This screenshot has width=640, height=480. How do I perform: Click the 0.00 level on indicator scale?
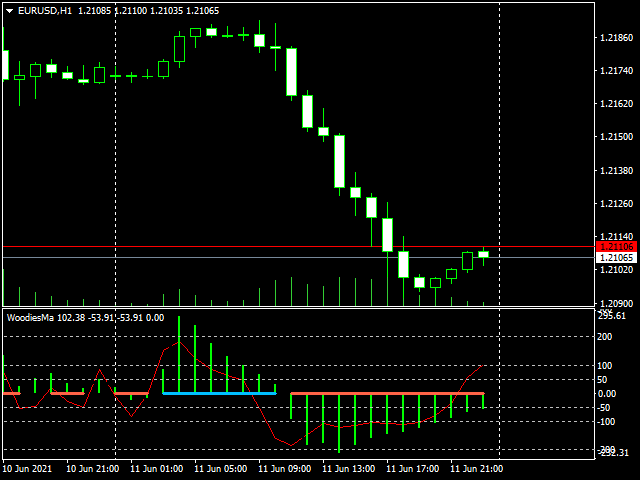click(607, 393)
